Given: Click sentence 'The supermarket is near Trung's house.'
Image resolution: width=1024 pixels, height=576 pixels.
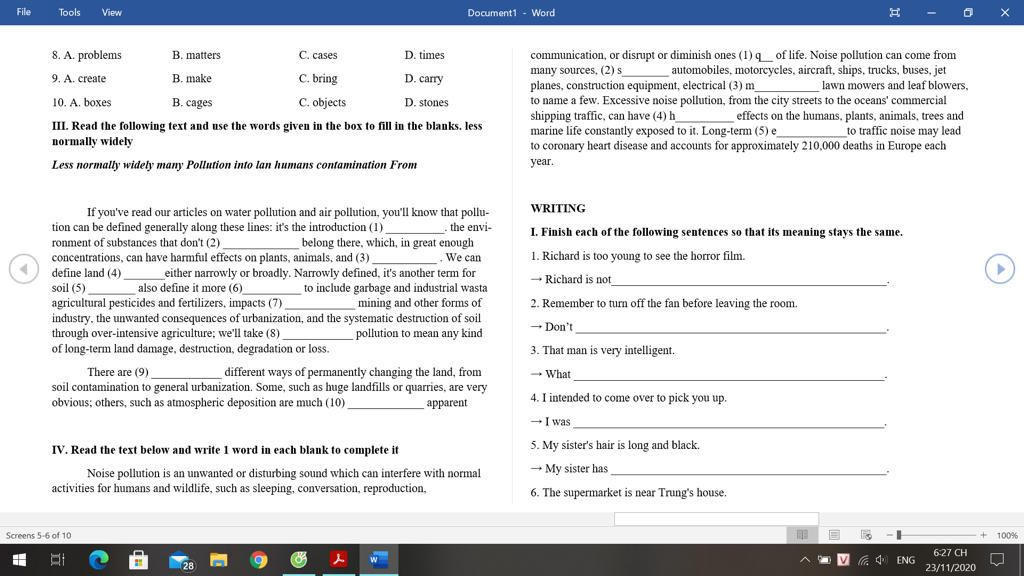Looking at the screenshot, I should (628, 492).
